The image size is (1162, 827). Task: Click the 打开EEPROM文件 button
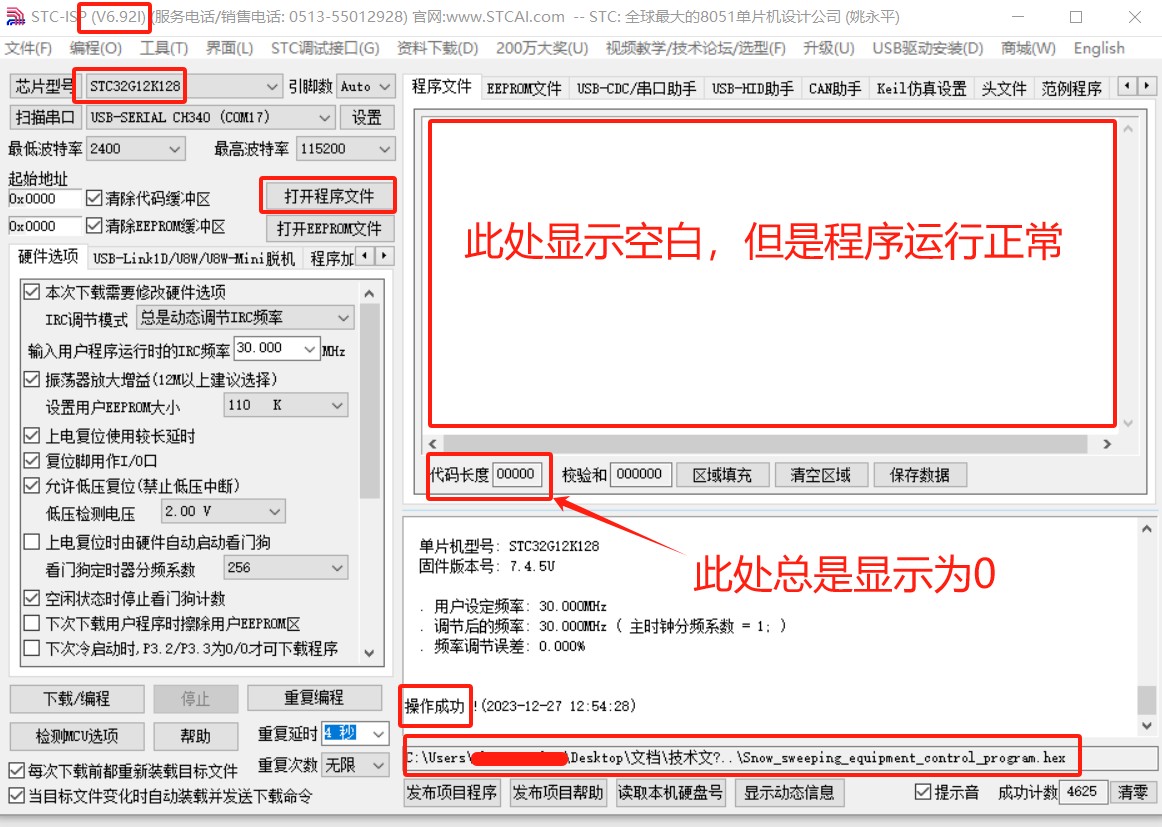pos(329,228)
